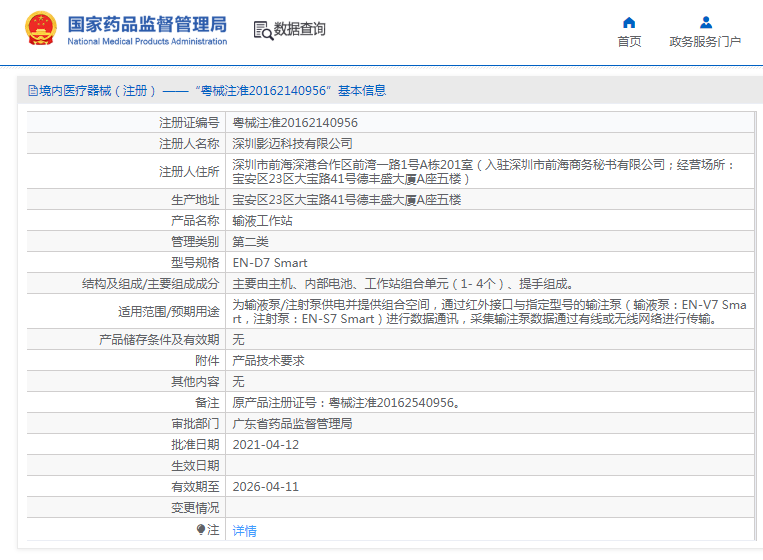Click attachment value 产品技术要求

269,361
